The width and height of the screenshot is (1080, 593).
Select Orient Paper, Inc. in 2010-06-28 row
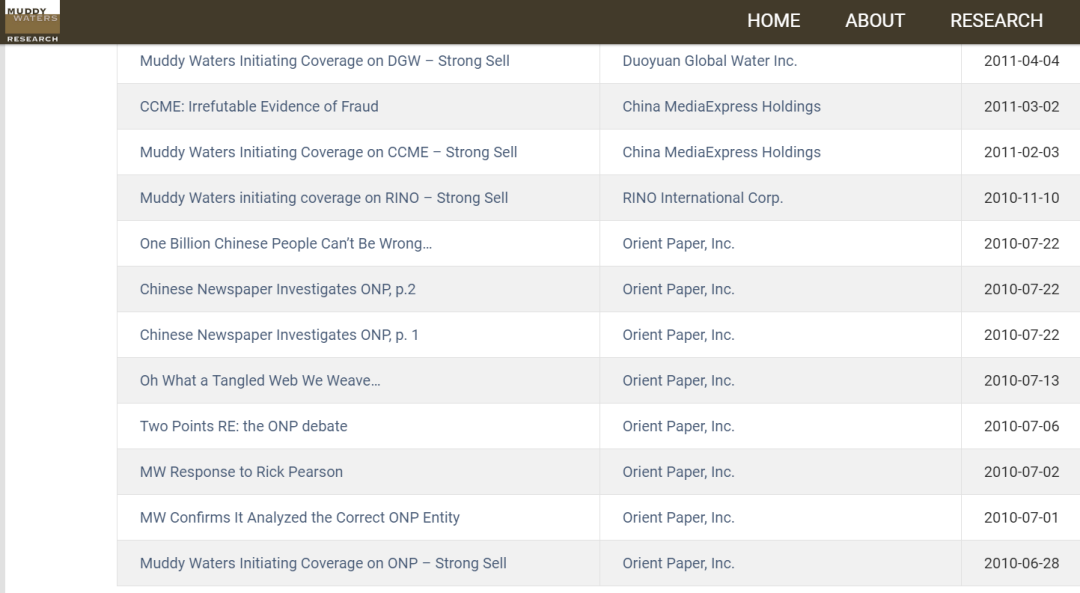[678, 563]
